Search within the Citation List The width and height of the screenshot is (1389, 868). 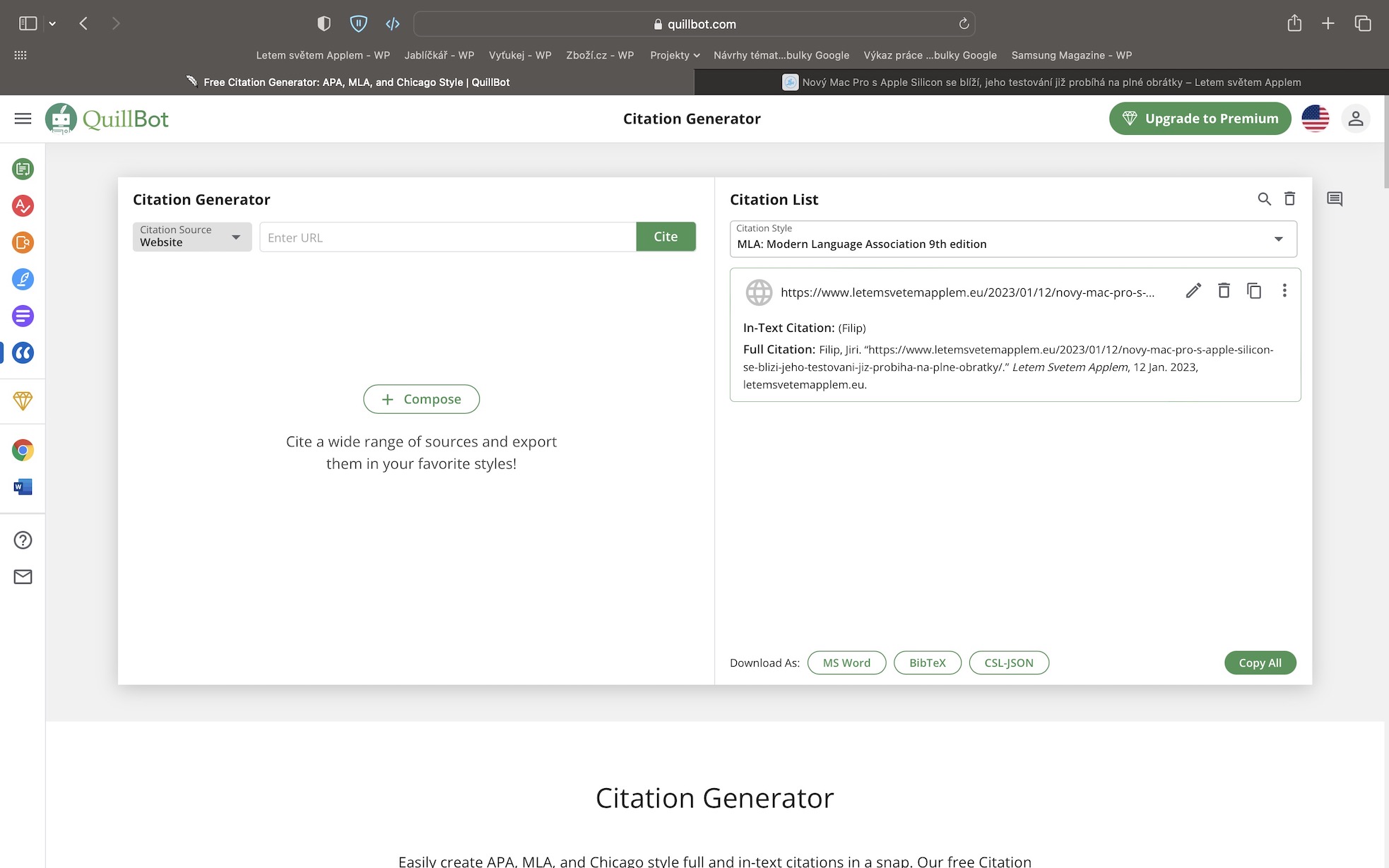1264,199
